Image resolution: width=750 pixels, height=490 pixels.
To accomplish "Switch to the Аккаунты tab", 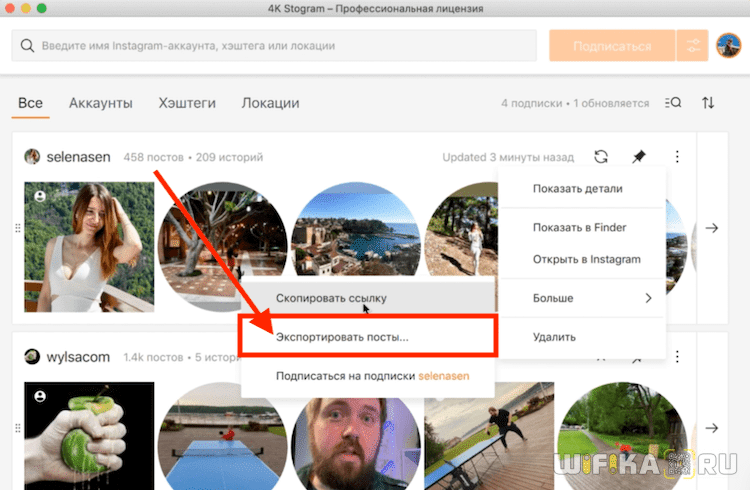I will [100, 103].
